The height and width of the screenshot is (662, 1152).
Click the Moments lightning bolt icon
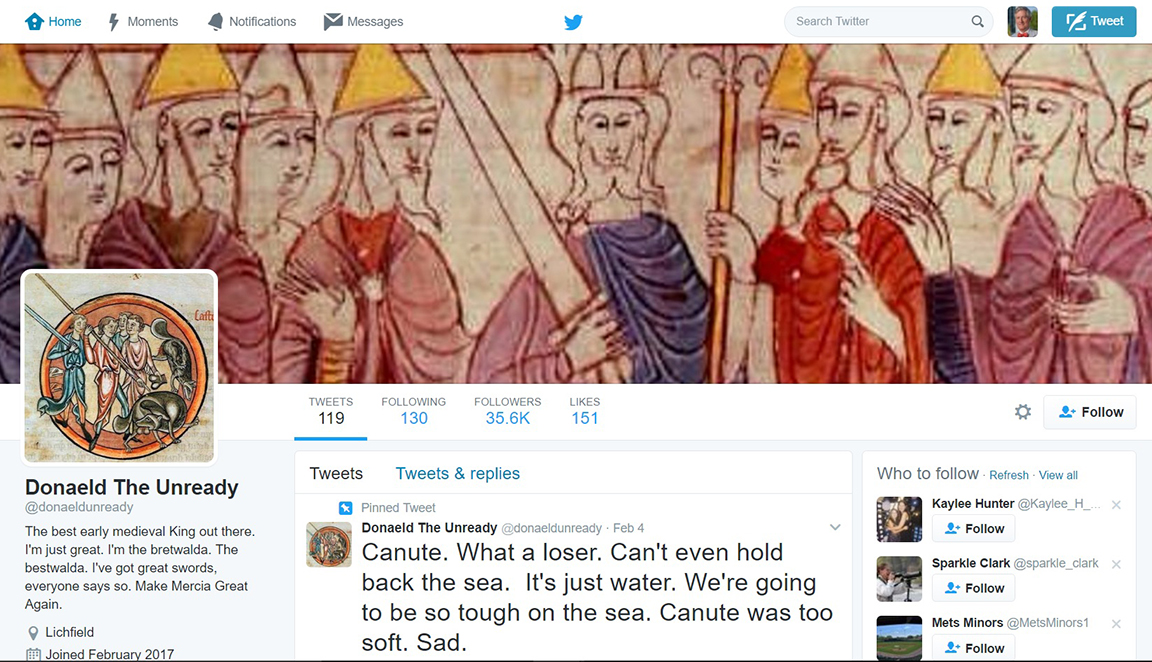click(x=114, y=22)
